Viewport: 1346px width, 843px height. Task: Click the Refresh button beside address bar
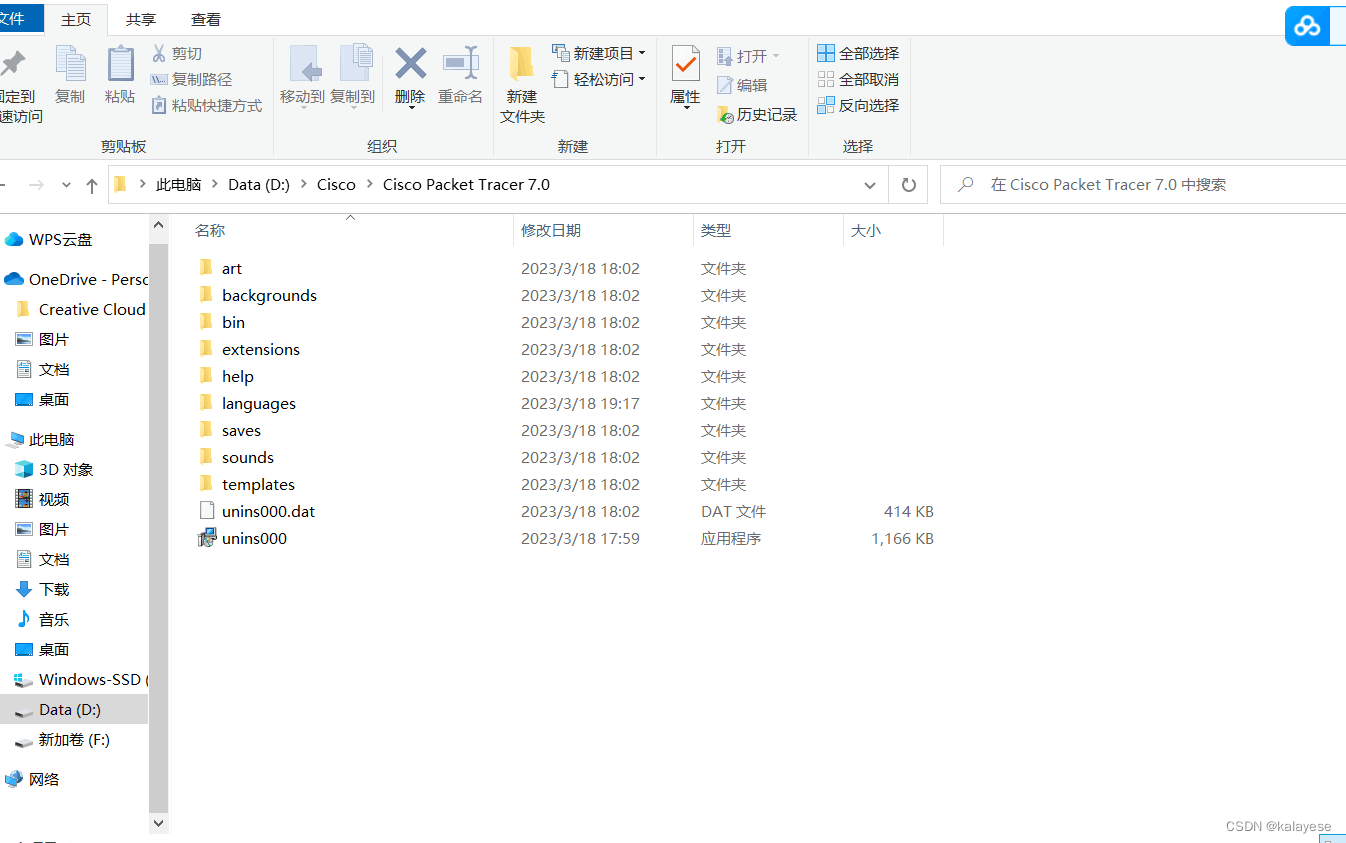(908, 185)
